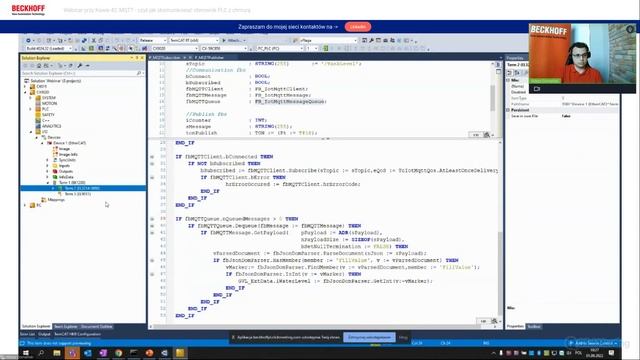Click the blue link icon in top toolbar
The width and height of the screenshot is (640, 360).
tap(84, 40)
